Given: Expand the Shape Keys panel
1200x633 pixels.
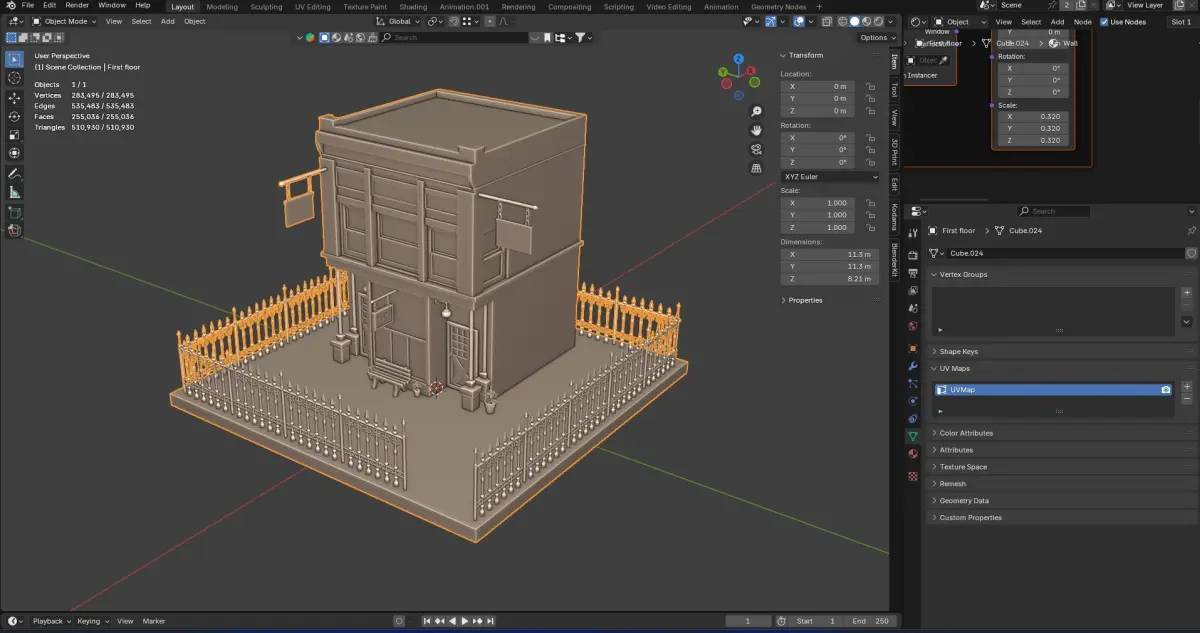Looking at the screenshot, I should coord(958,351).
